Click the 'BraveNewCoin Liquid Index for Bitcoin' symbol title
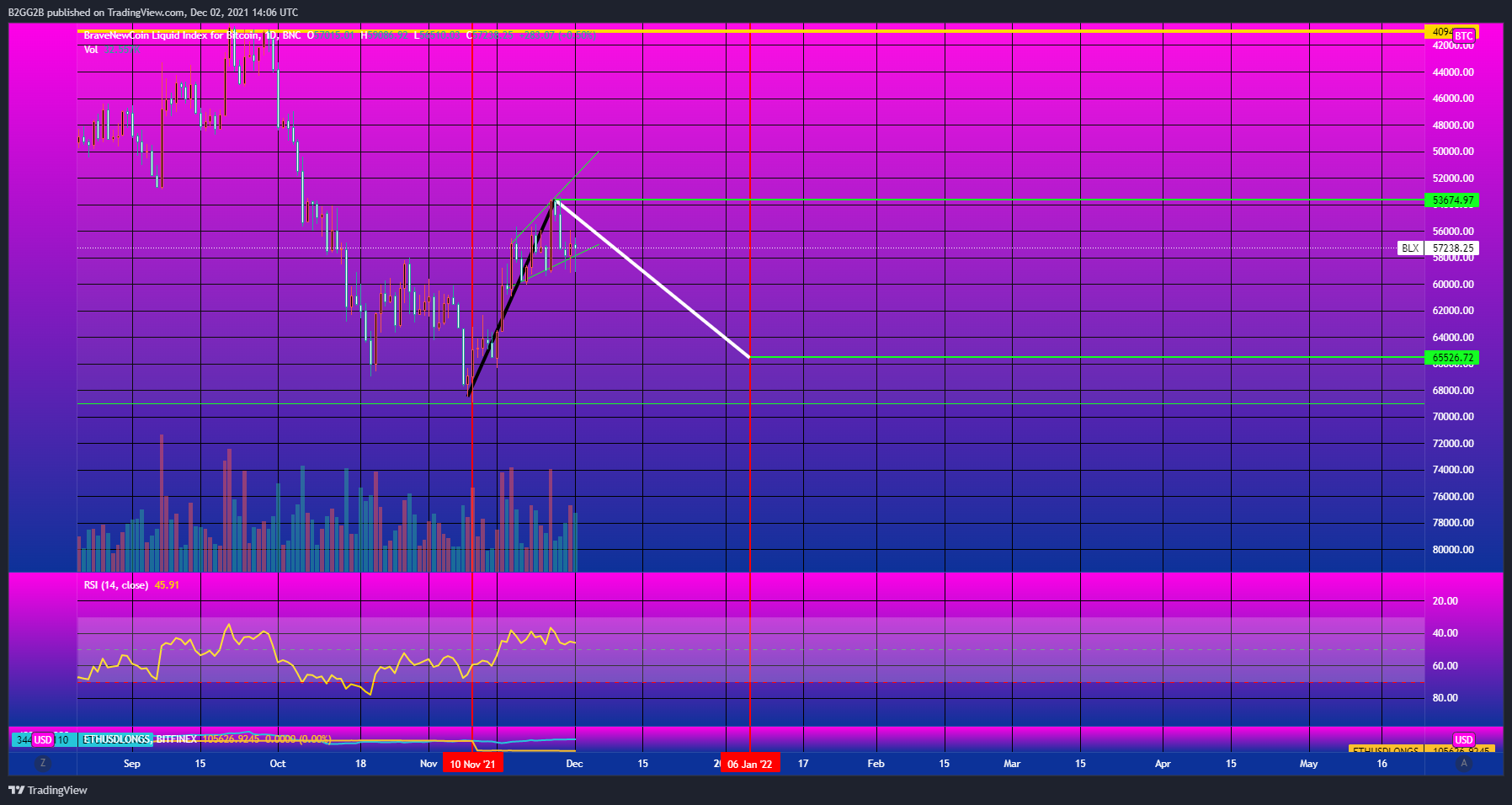1512x805 pixels. pyautogui.click(x=173, y=35)
